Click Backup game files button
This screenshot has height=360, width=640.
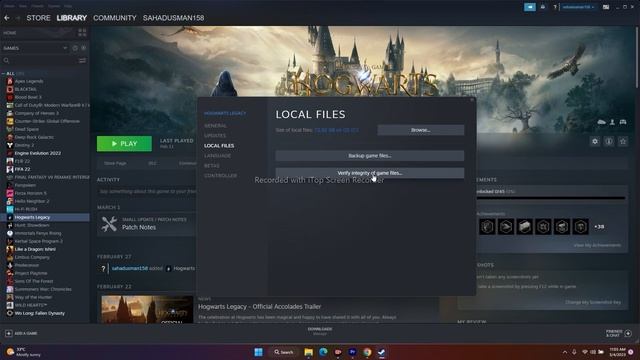pyautogui.click(x=369, y=156)
